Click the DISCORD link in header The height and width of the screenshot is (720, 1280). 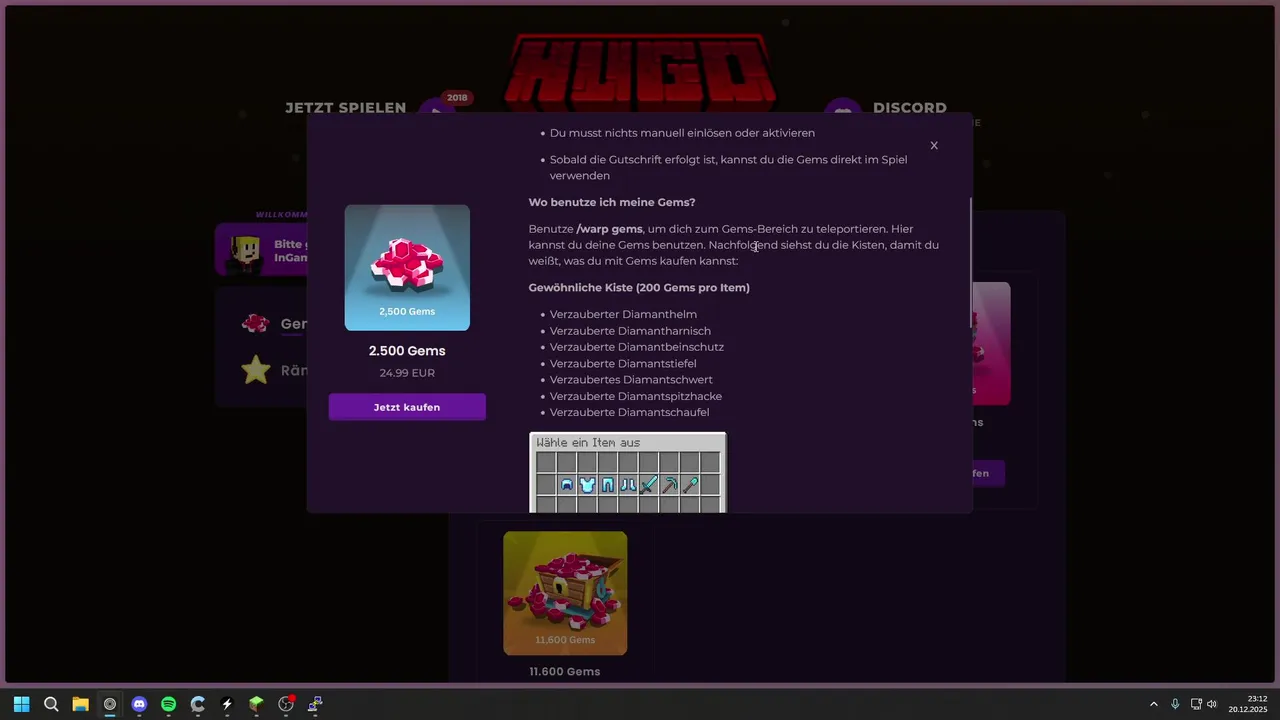pos(910,108)
